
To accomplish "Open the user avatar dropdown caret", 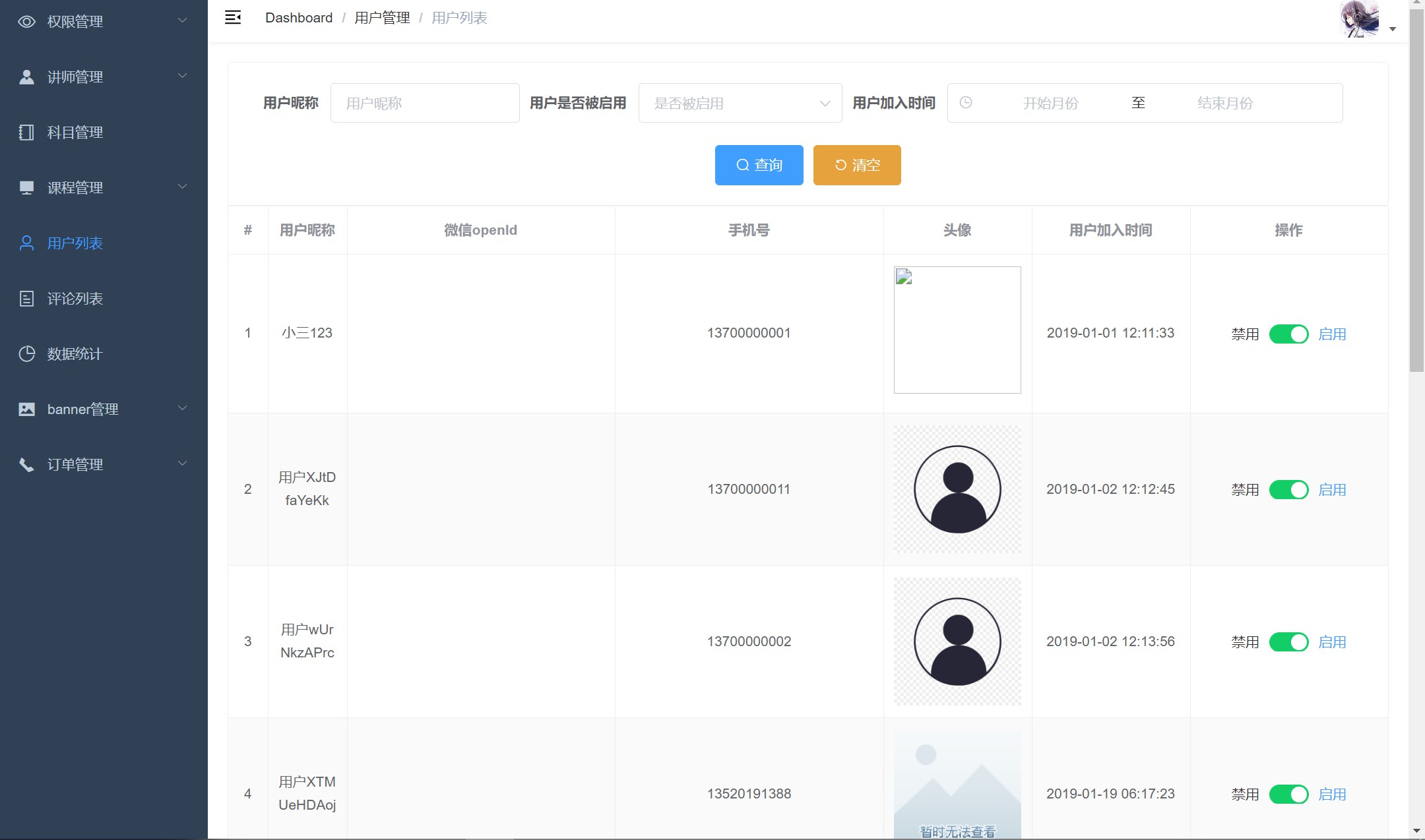I will [x=1392, y=29].
